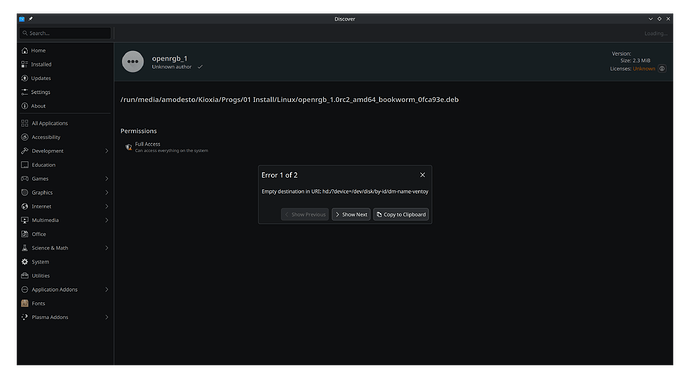Select the Education category icon
The height and width of the screenshot is (385, 690).
click(x=25, y=165)
